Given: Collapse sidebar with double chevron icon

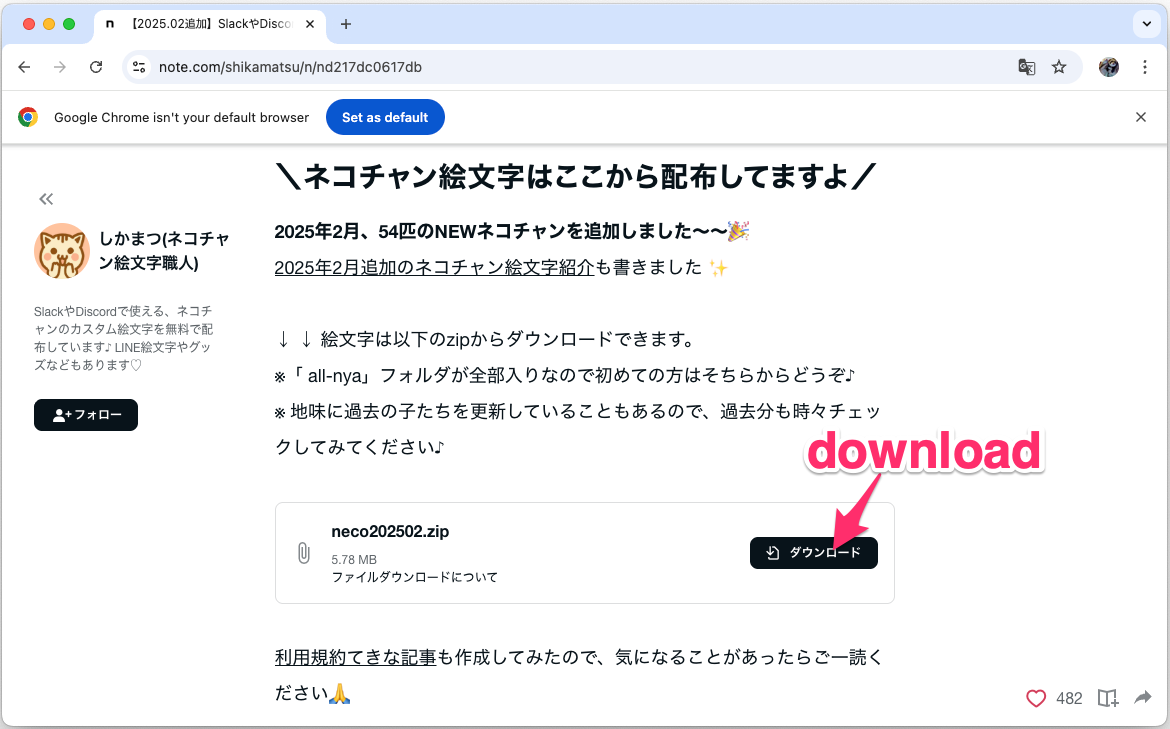Looking at the screenshot, I should pyautogui.click(x=45, y=199).
